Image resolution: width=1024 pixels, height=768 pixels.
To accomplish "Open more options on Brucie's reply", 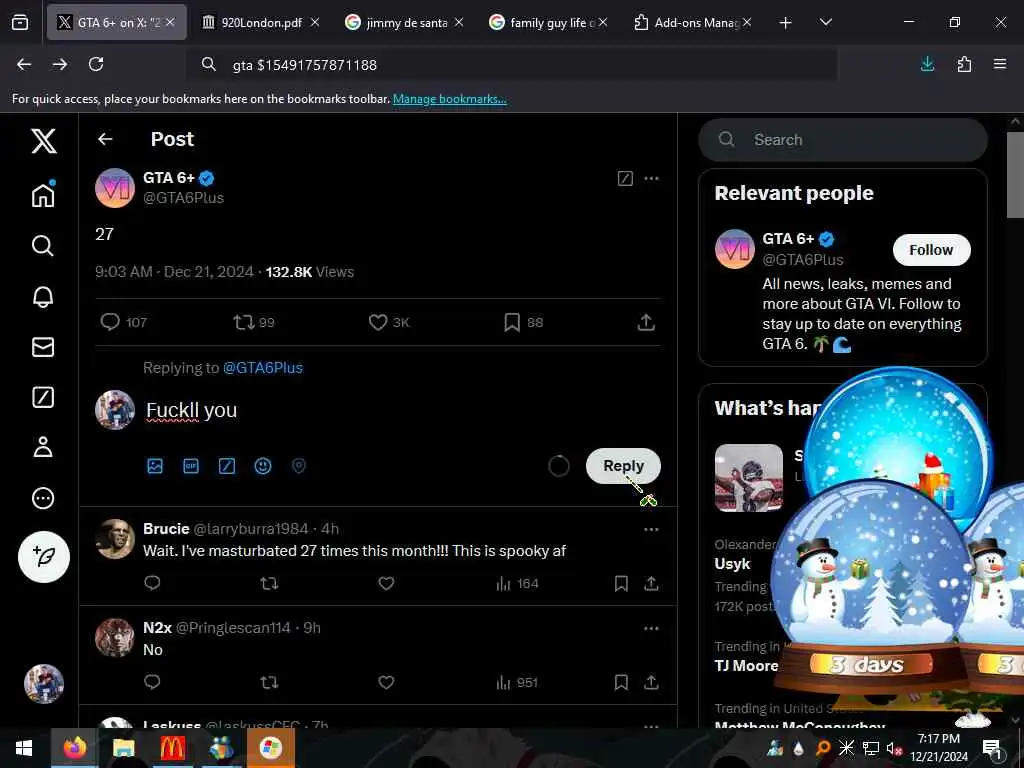I will [651, 529].
